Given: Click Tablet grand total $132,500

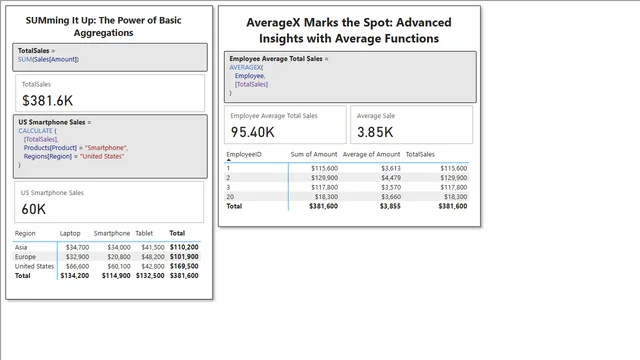Looking at the screenshot, I should coord(150,276).
